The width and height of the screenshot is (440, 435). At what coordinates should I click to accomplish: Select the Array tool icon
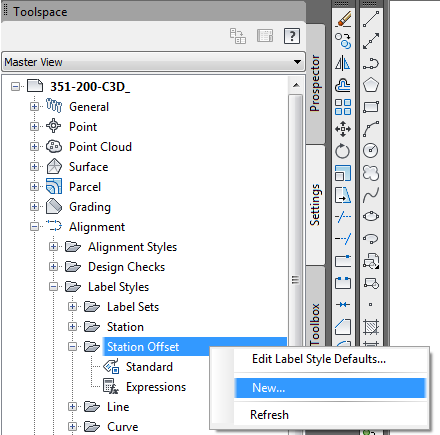pos(343,107)
